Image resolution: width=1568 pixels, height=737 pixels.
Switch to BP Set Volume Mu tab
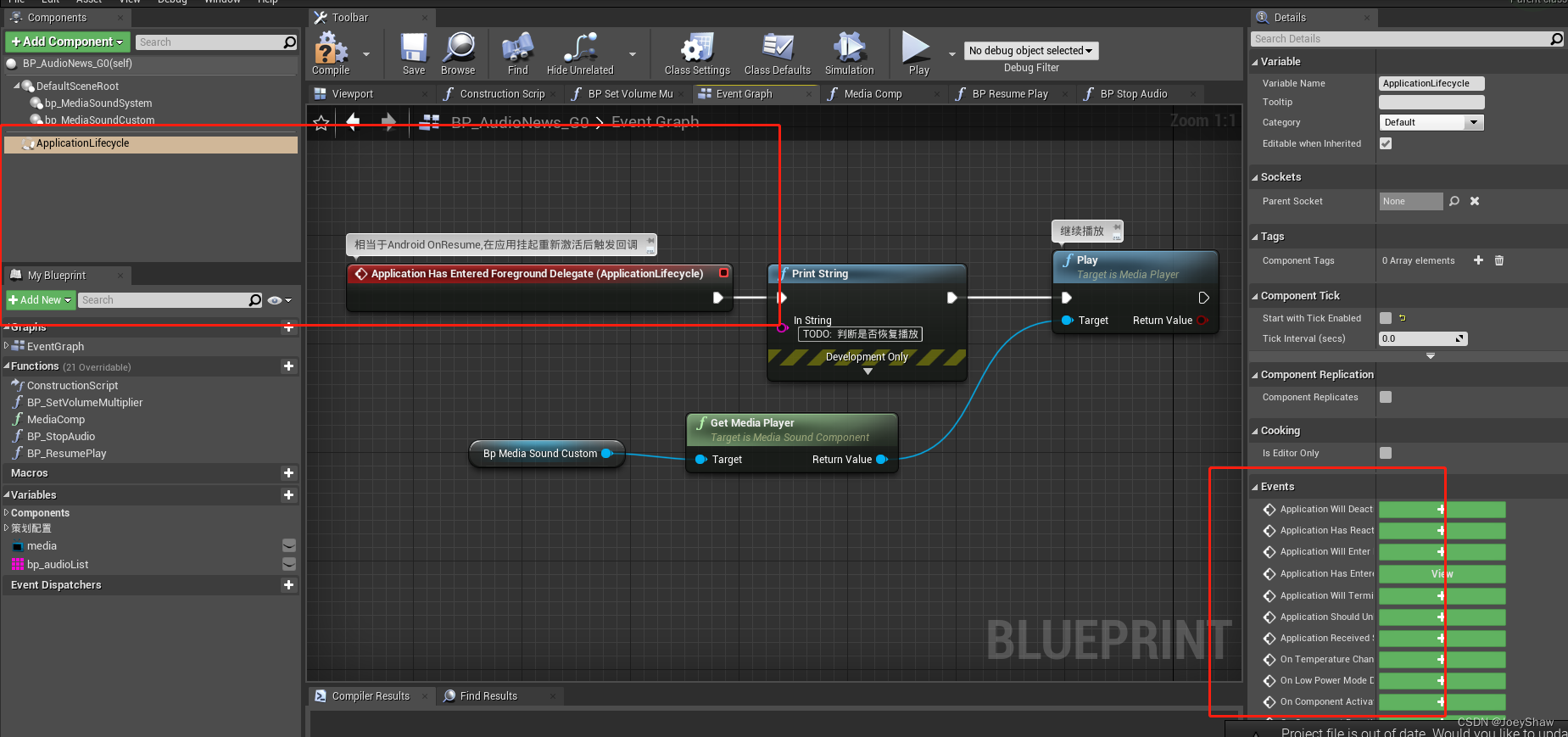[630, 94]
